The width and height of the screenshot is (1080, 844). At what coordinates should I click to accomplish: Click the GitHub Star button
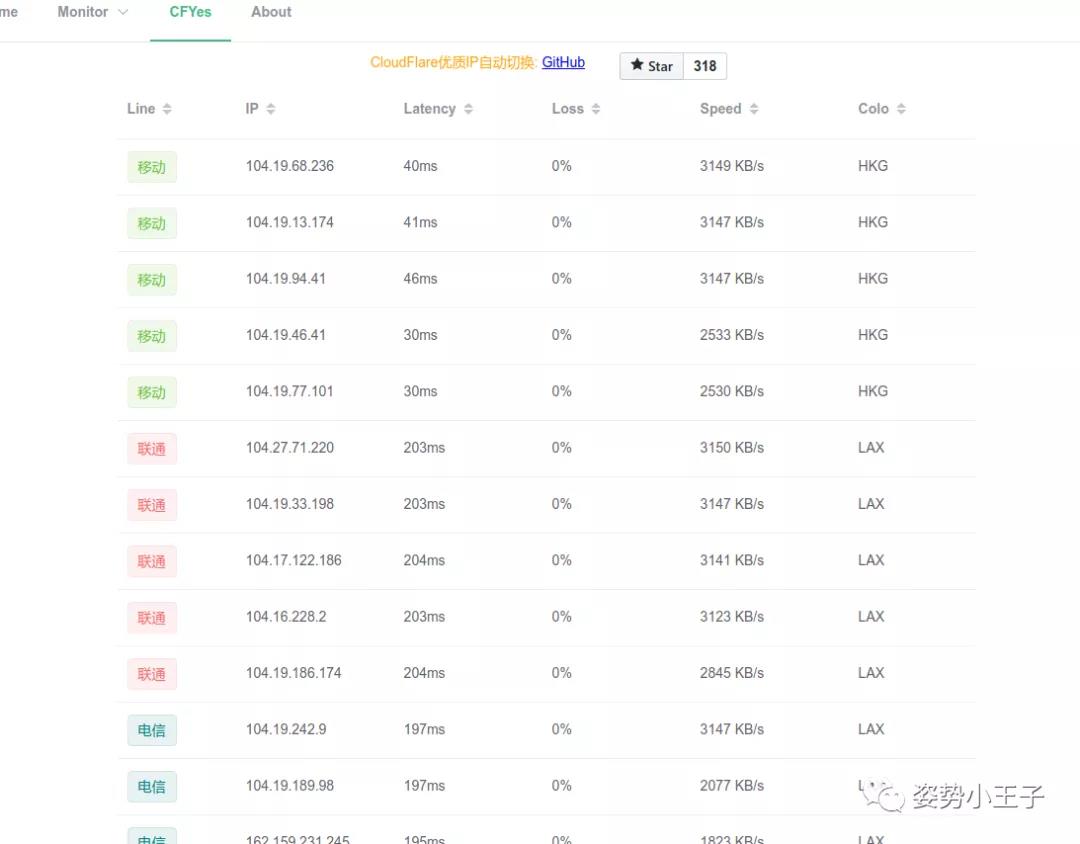click(x=652, y=66)
